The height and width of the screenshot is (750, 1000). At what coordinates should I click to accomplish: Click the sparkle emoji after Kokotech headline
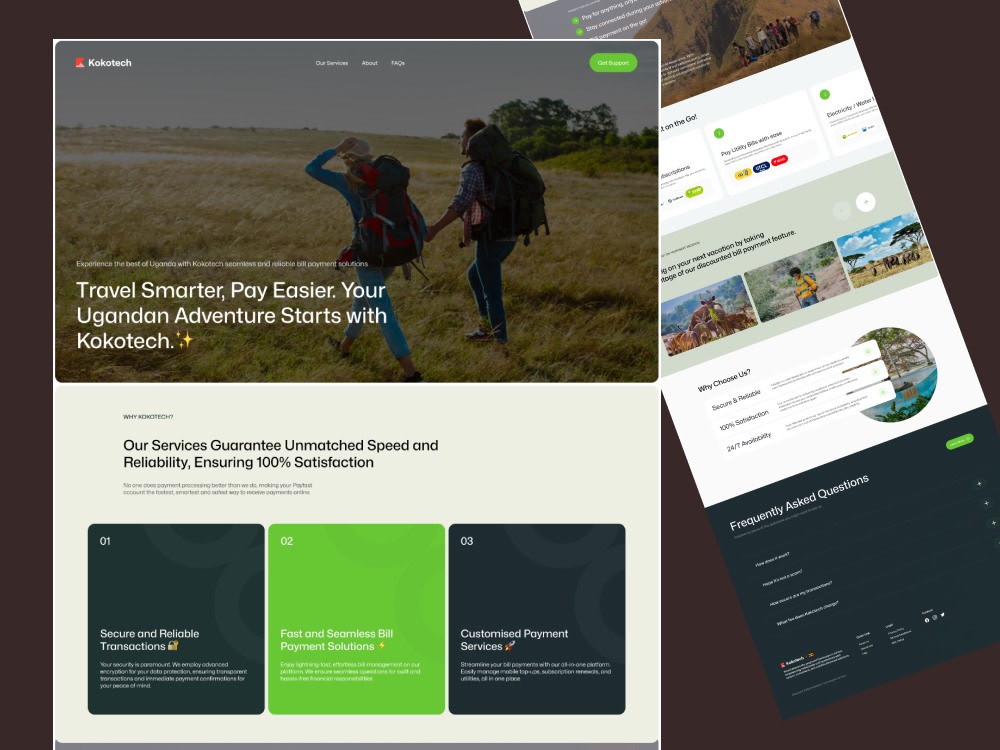[x=185, y=341]
